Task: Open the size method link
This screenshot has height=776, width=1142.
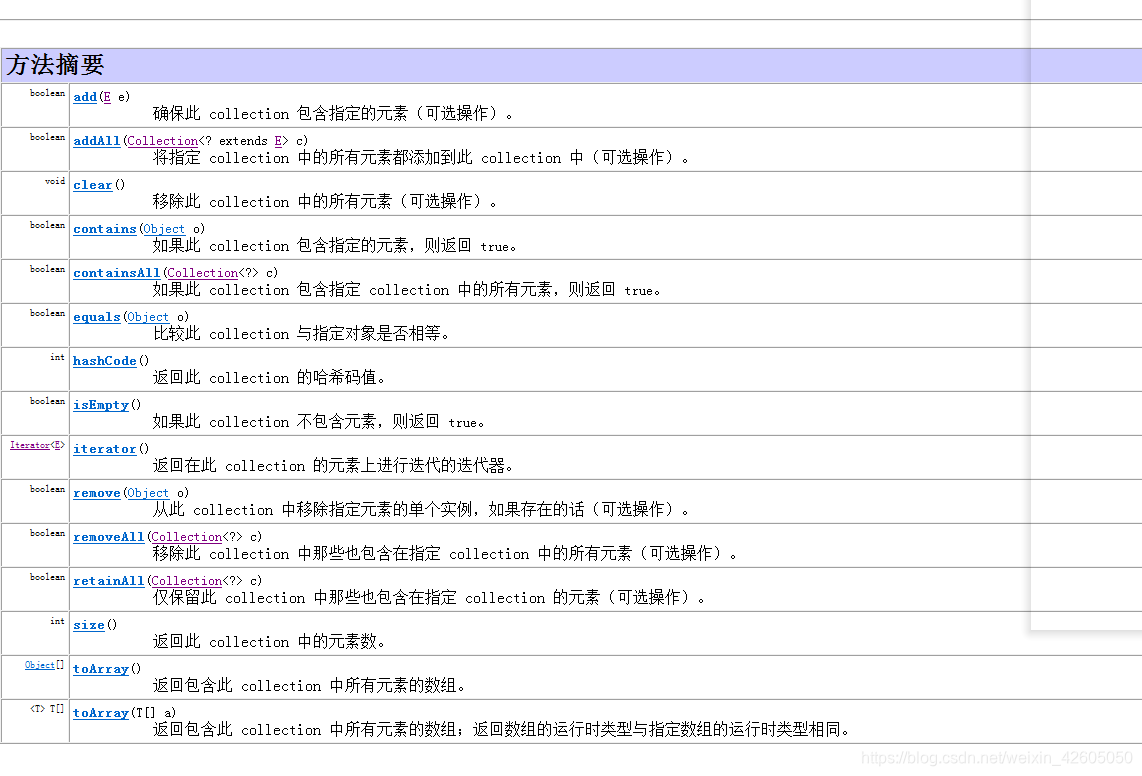Action: 89,625
